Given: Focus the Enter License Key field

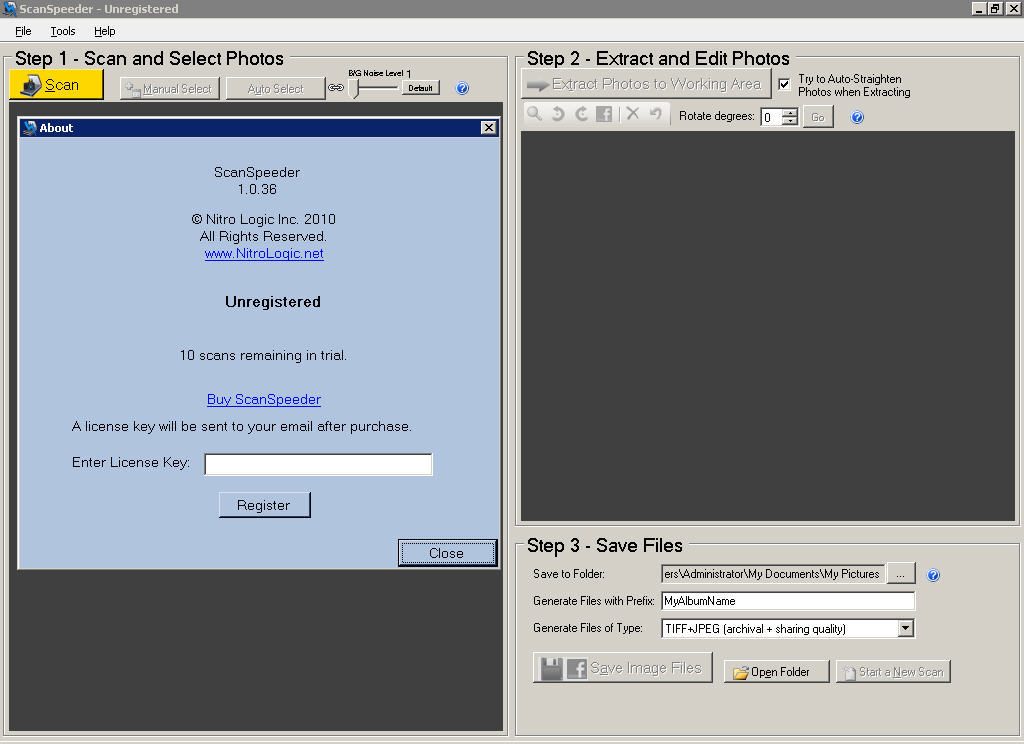Looking at the screenshot, I should pos(318,464).
